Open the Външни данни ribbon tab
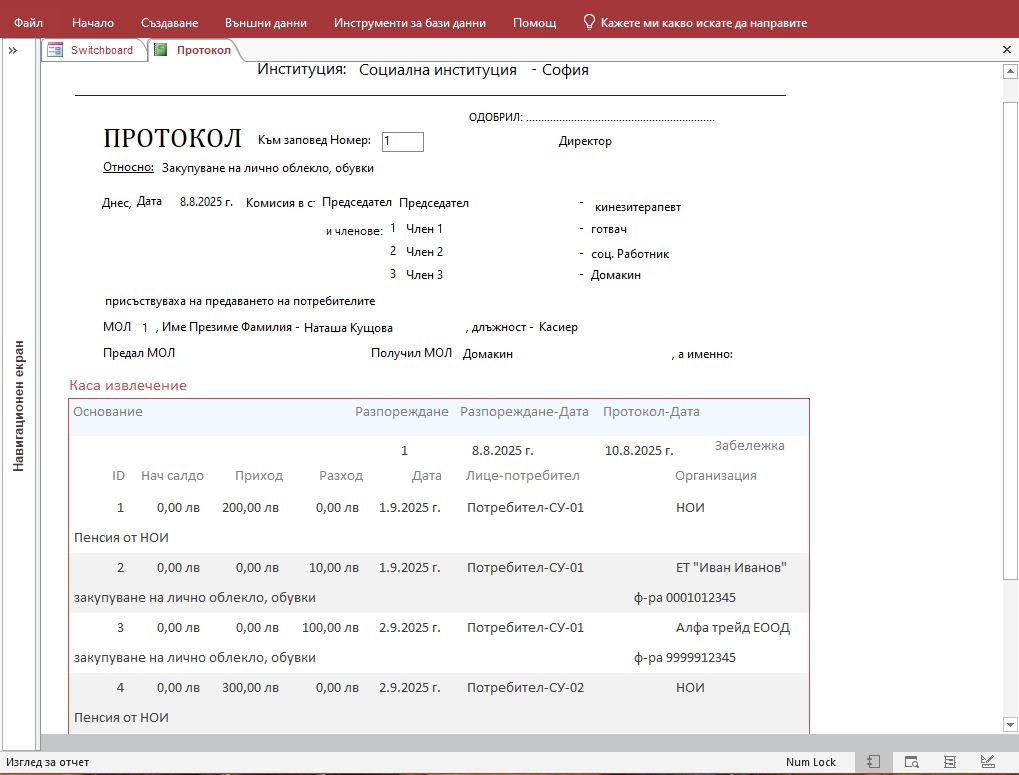The height and width of the screenshot is (775, 1019). point(266,22)
